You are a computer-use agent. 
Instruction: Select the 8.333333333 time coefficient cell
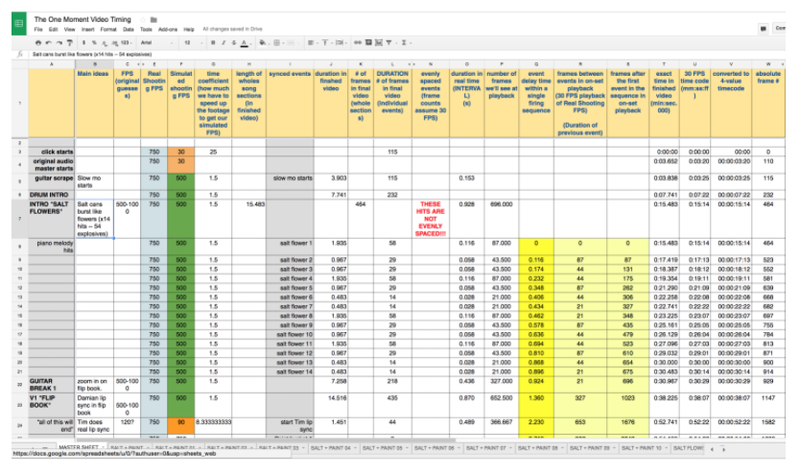(213, 426)
